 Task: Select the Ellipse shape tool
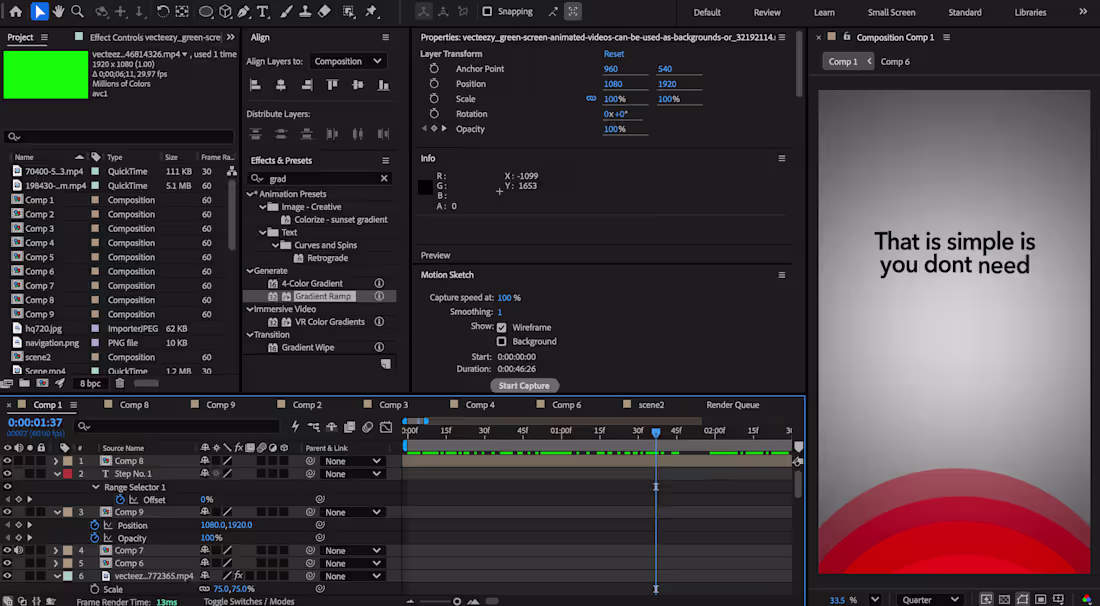tap(206, 12)
